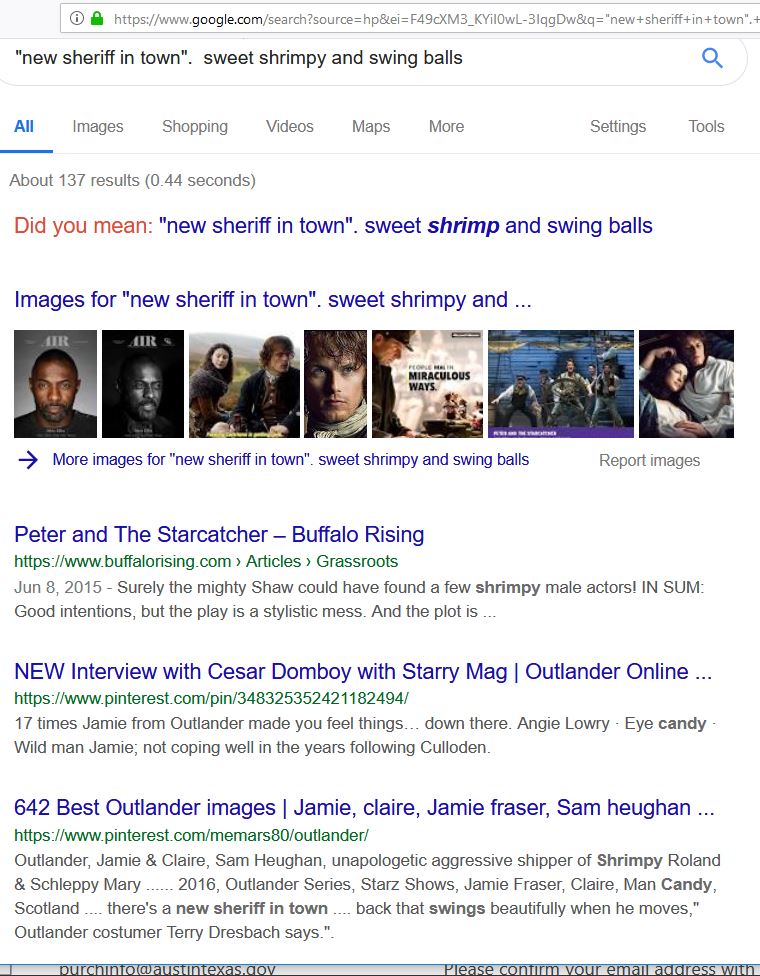Click the 'sweet shrimp' Did you mean suggestion

point(406,225)
